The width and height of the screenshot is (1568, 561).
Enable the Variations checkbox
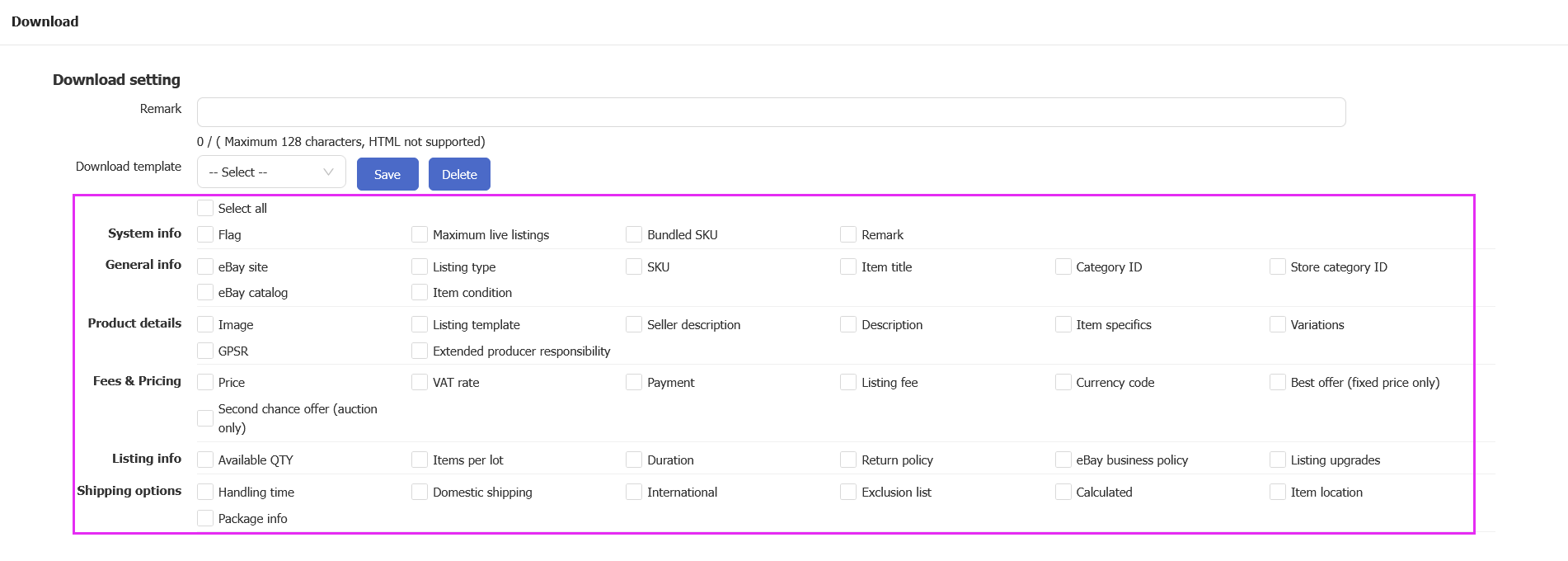pos(1278,324)
